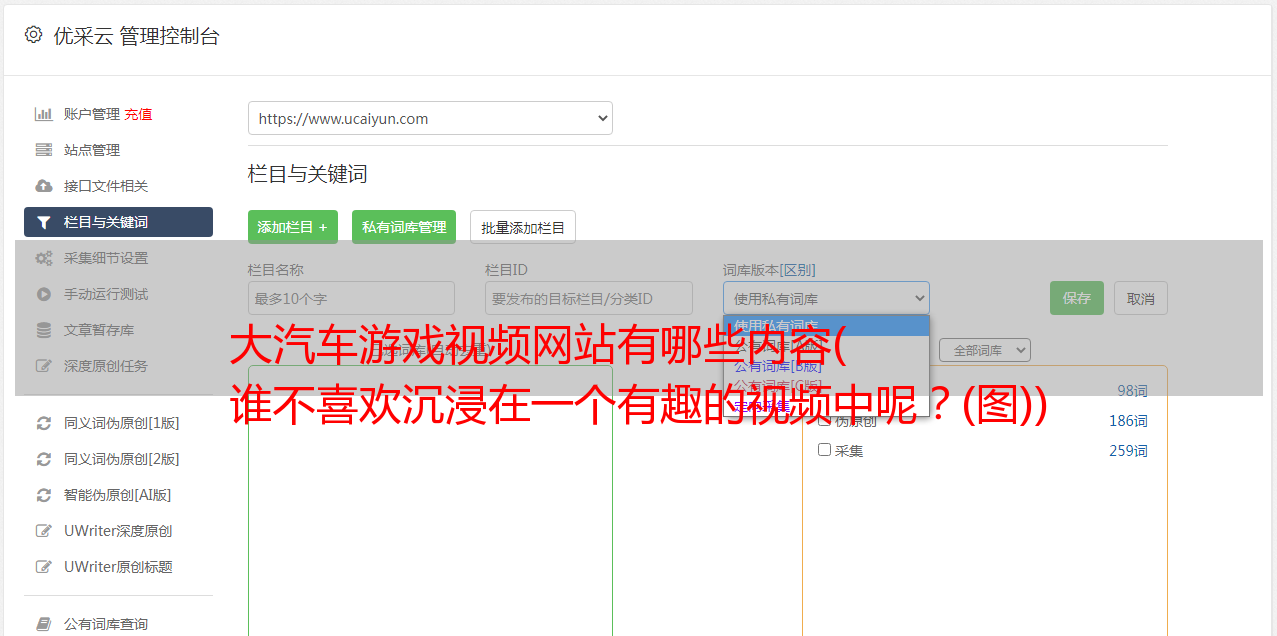Choose 定向采集 from the open list
Image resolution: width=1277 pixels, height=636 pixels.
(826, 406)
